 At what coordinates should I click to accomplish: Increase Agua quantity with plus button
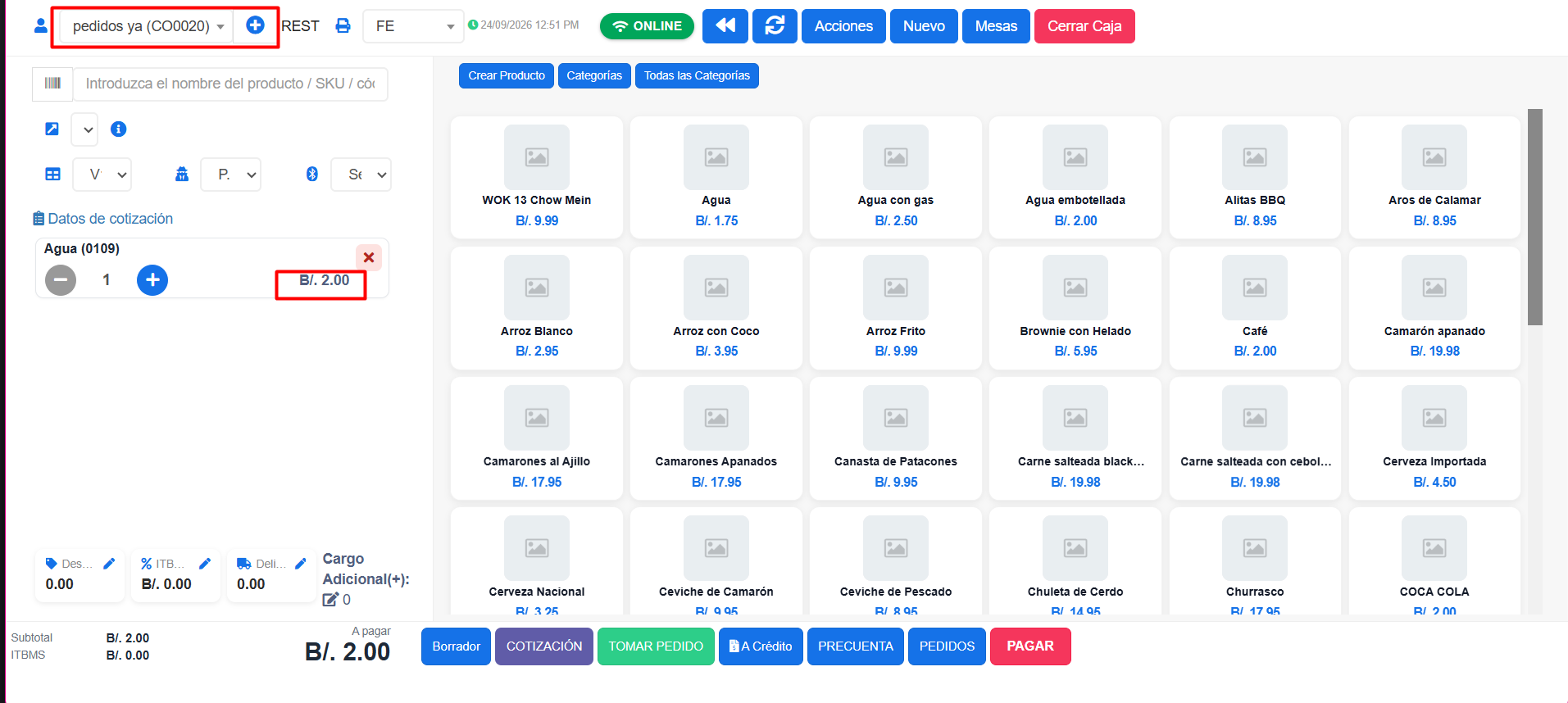point(152,280)
